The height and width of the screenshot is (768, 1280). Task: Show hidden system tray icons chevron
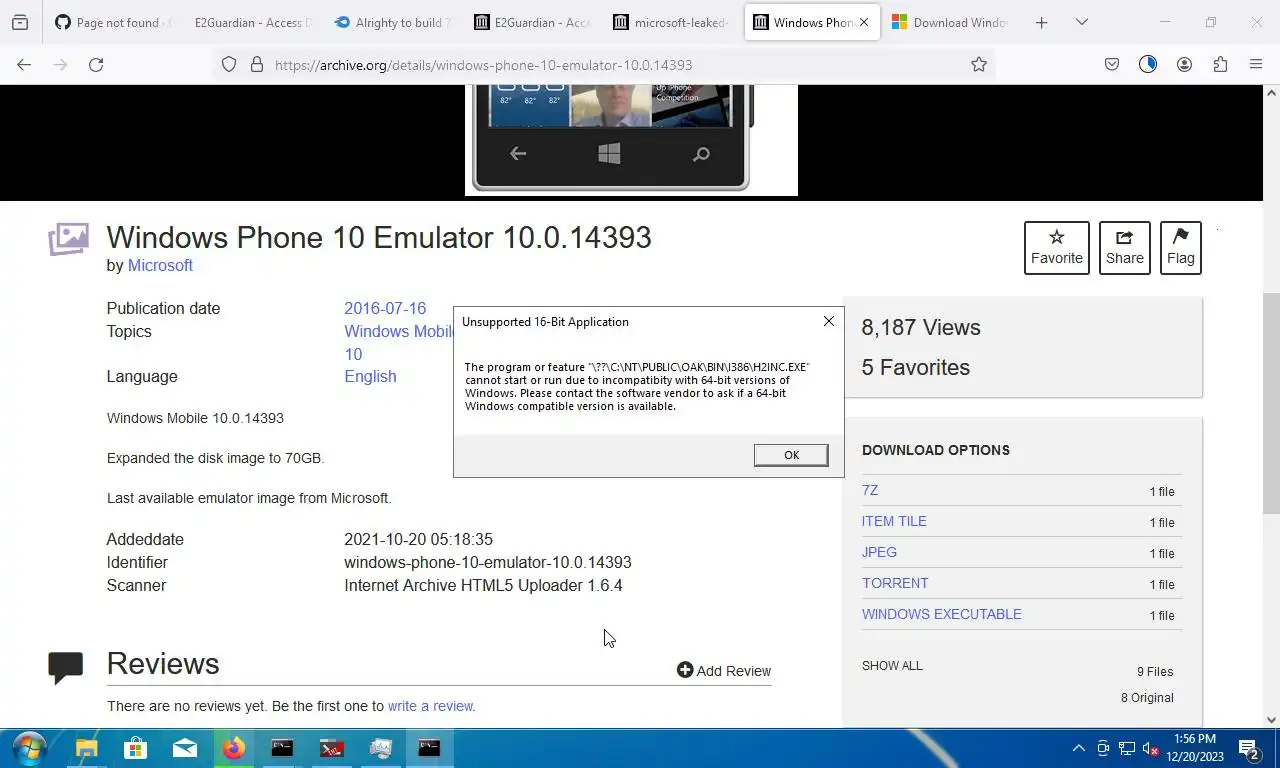click(x=1078, y=748)
